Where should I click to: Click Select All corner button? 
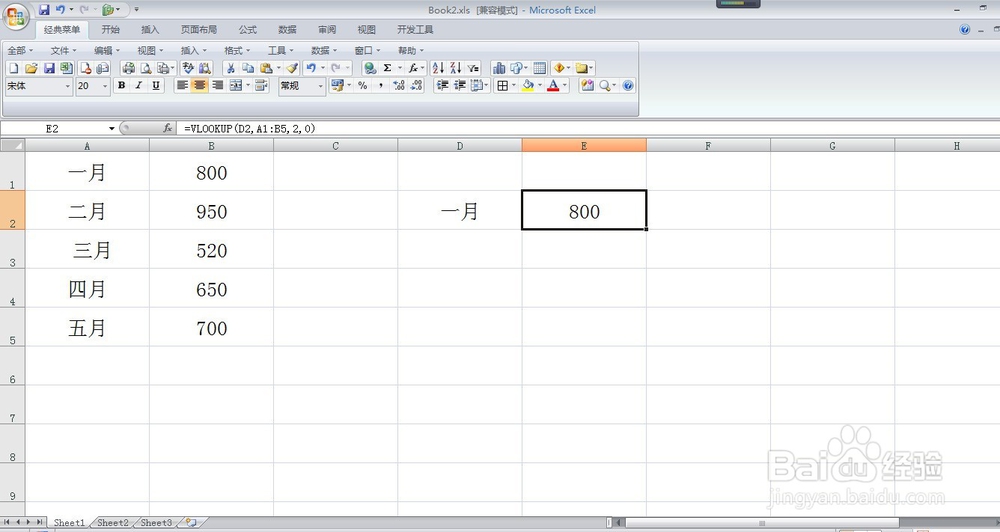(x=13, y=145)
